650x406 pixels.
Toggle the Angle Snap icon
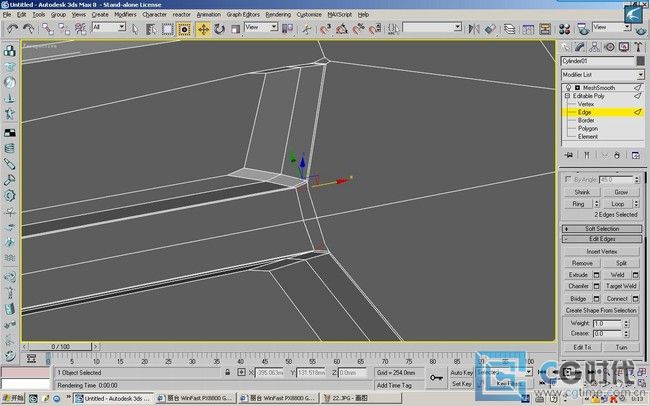[x=342, y=29]
